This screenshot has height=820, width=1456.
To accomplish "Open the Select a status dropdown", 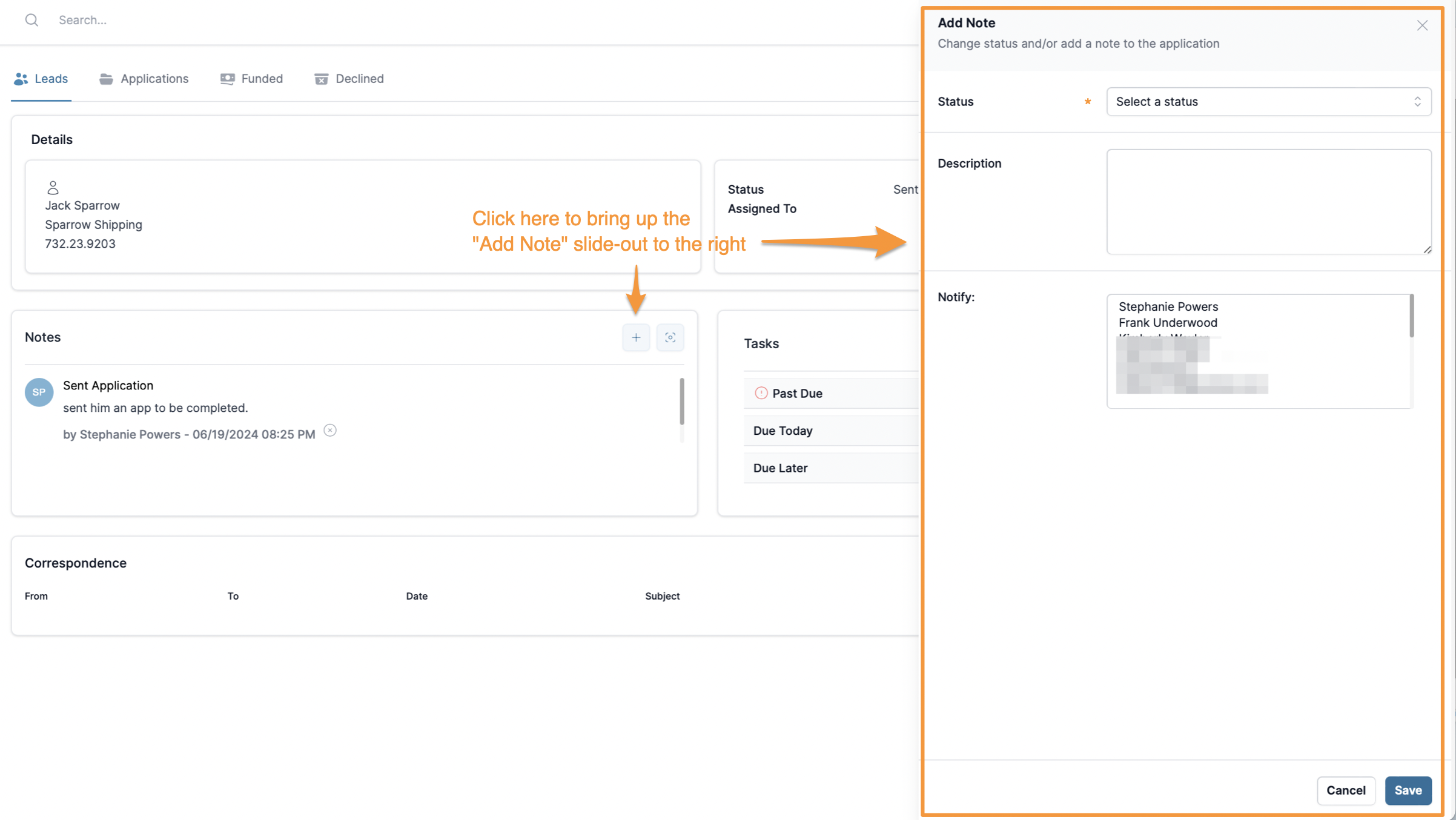I will (1268, 102).
